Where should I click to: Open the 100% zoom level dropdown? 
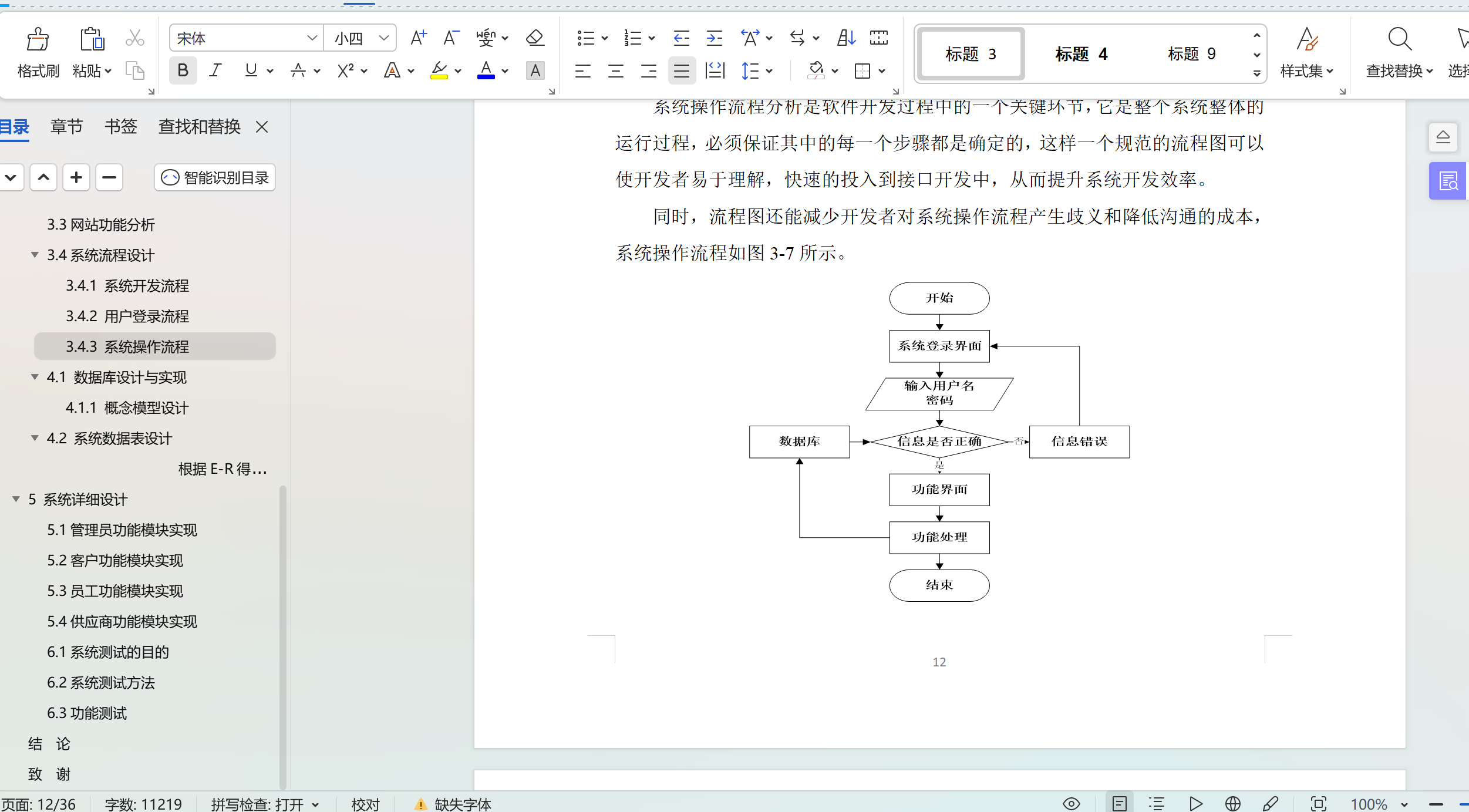(1376, 804)
